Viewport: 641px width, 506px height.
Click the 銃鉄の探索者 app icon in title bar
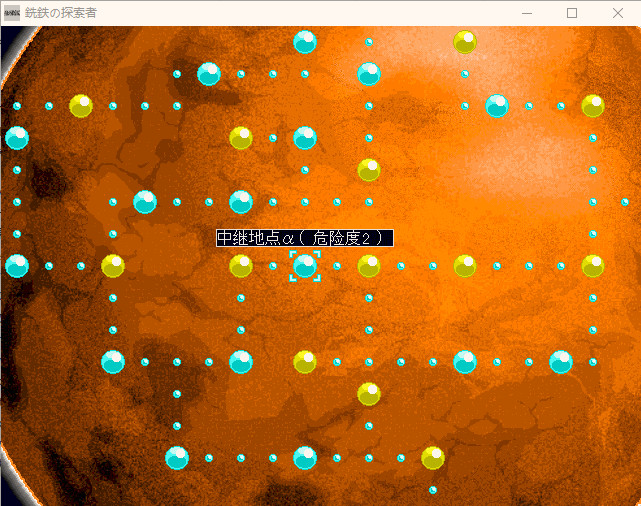click(x=13, y=13)
